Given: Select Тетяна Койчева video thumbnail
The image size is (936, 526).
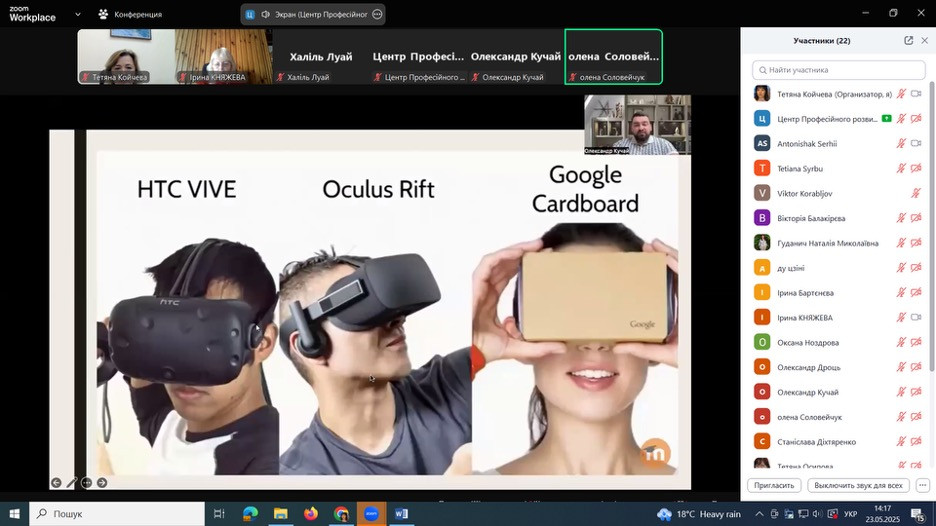Looking at the screenshot, I should tap(126, 57).
